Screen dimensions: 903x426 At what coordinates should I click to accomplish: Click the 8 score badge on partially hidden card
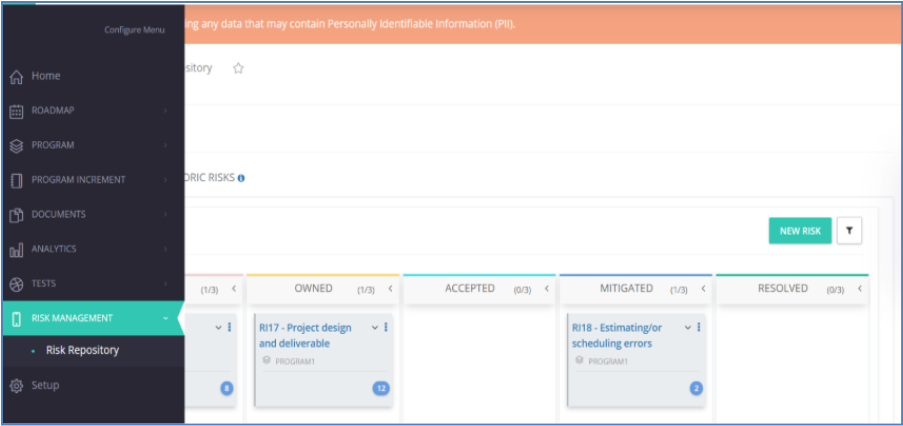(227, 389)
